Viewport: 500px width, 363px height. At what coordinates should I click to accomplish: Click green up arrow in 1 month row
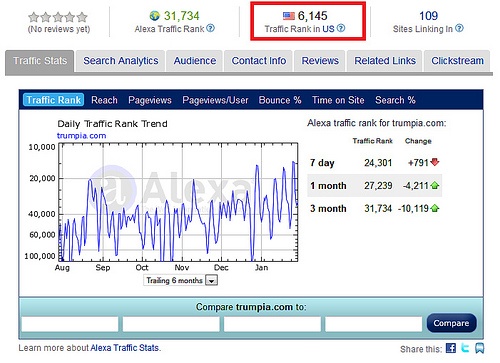[x=435, y=185]
